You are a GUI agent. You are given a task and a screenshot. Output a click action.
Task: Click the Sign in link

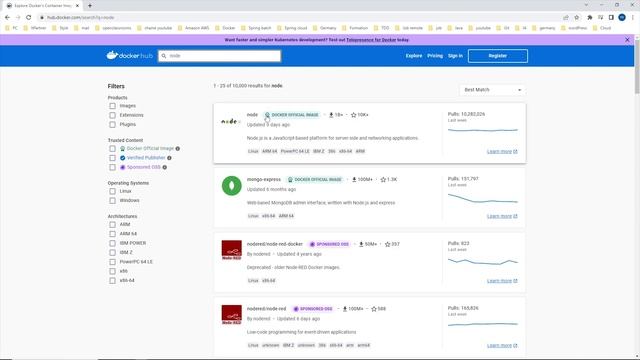tap(455, 56)
